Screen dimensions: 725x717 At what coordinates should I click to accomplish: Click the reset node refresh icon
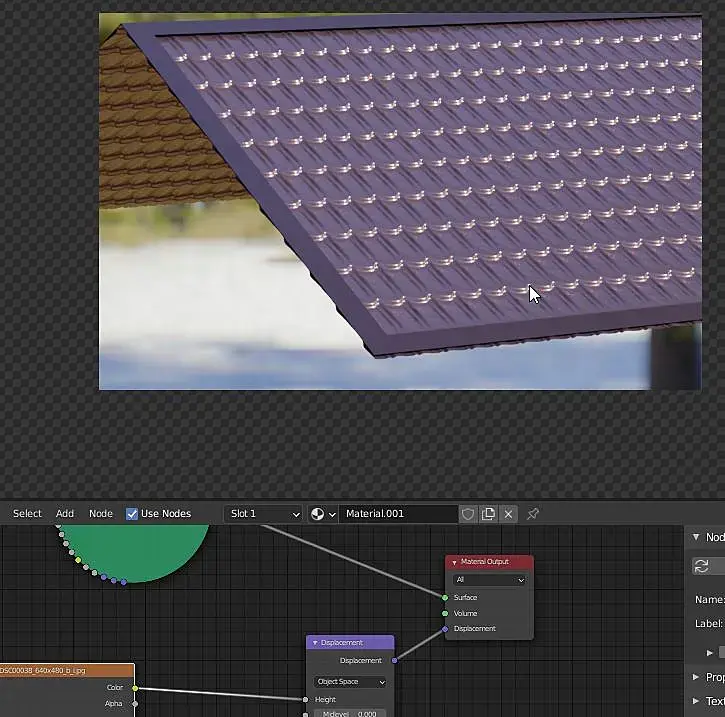click(701, 566)
